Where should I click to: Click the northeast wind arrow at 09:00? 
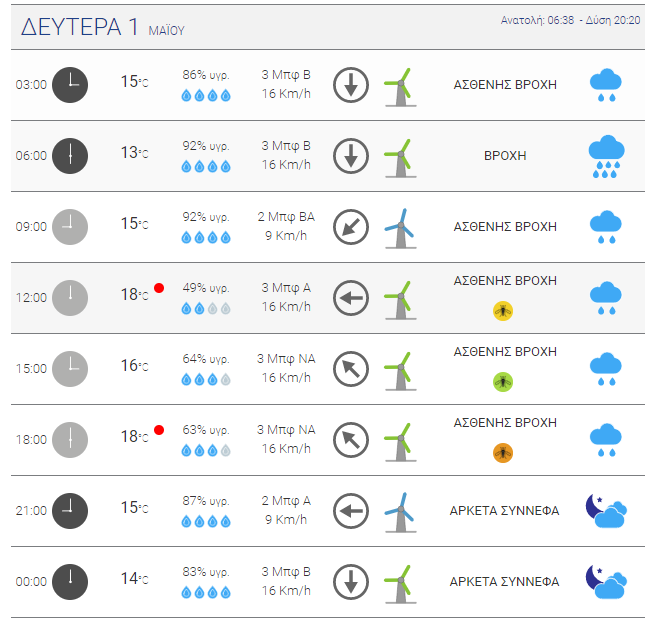click(x=351, y=227)
